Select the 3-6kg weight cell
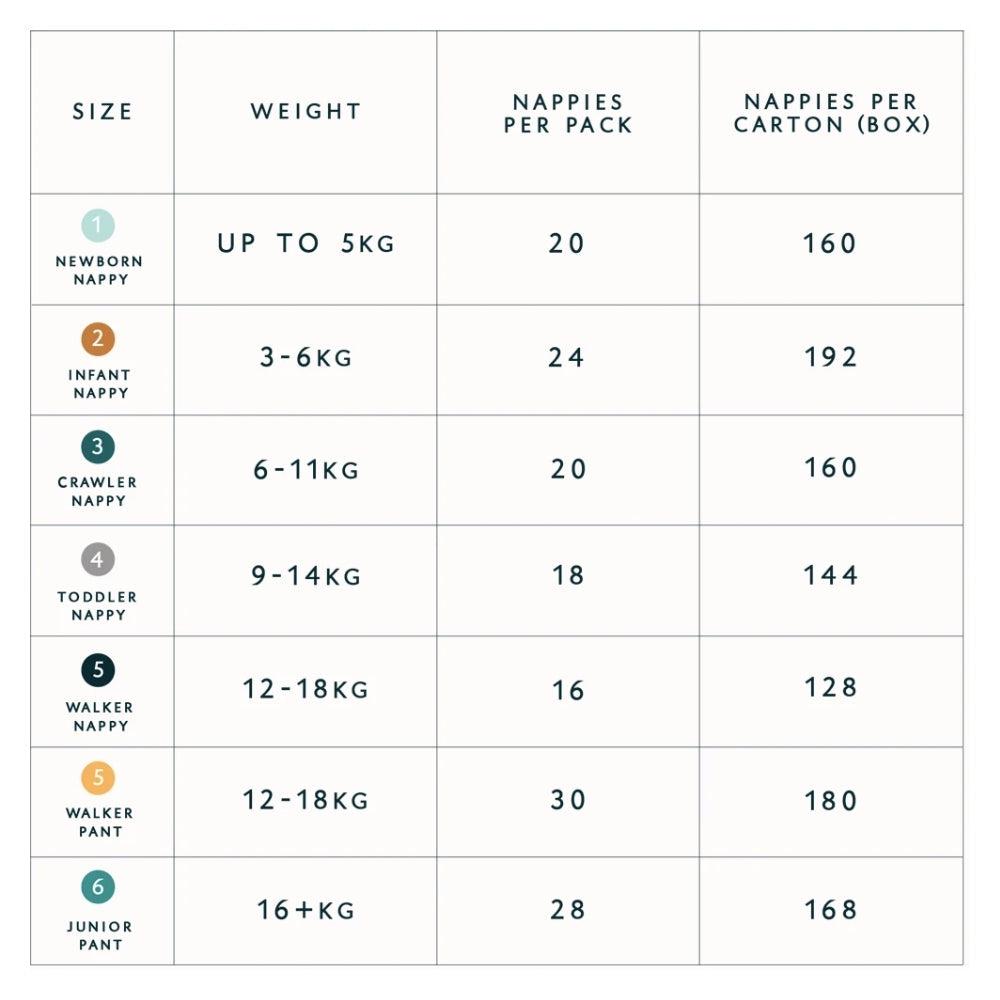 [x=306, y=357]
